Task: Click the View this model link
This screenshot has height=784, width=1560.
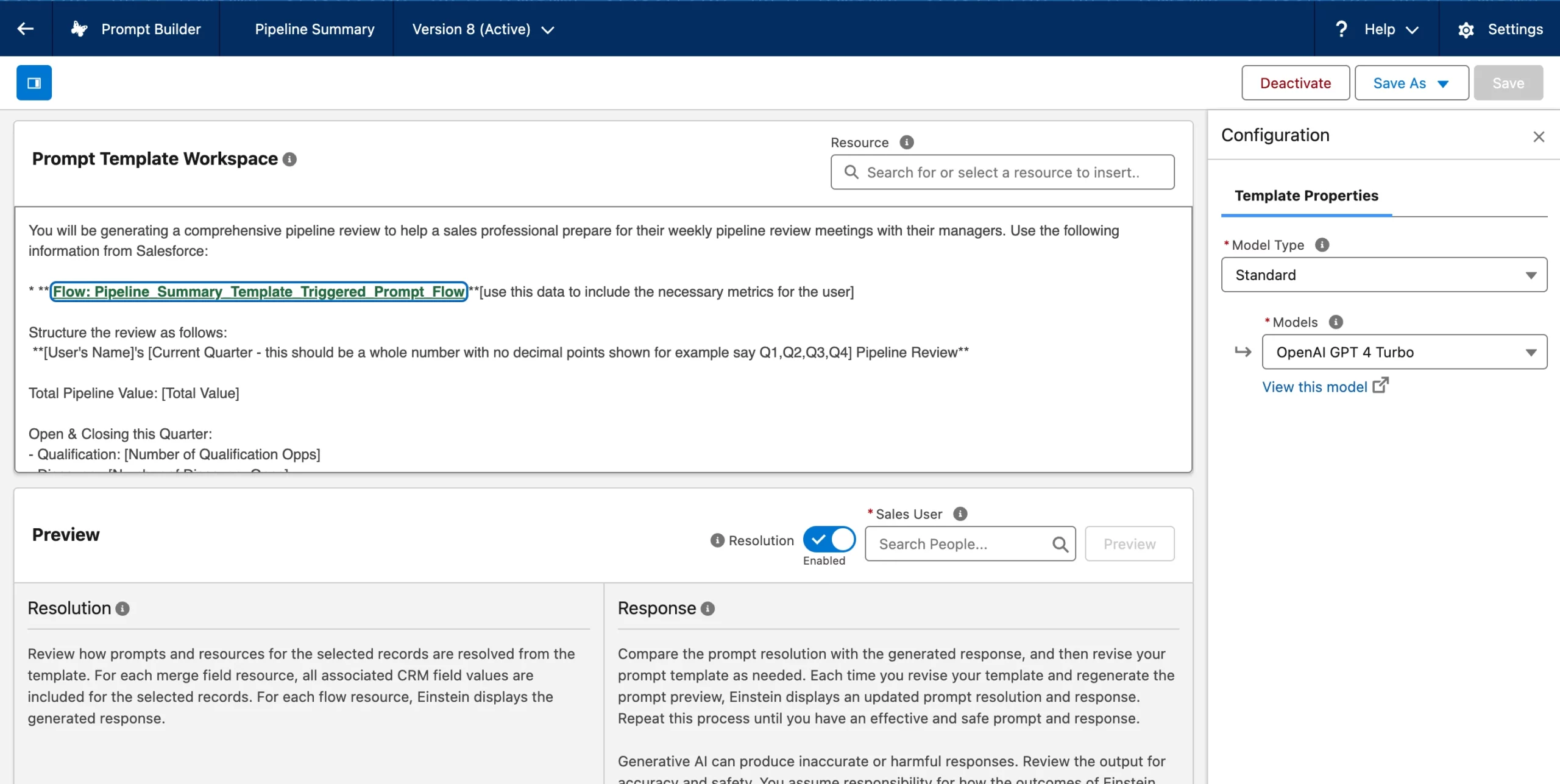Action: coord(1315,386)
